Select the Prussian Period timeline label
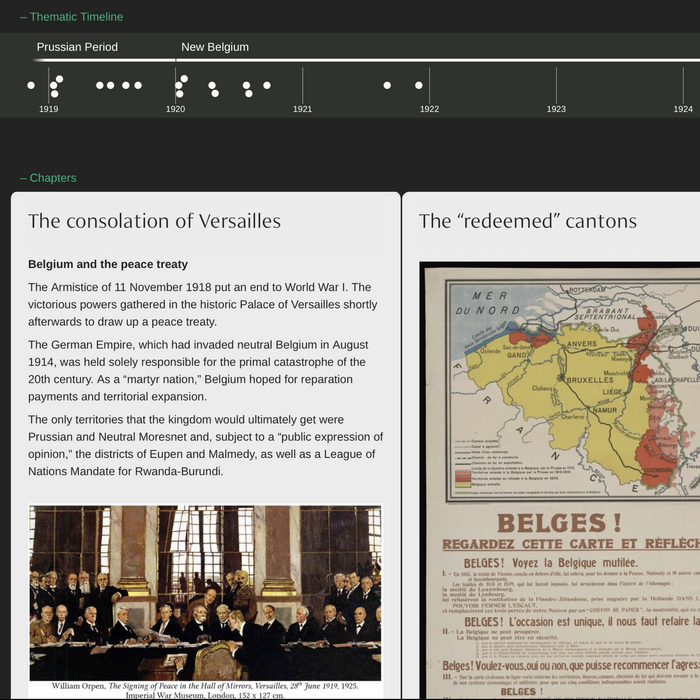The width and height of the screenshot is (700, 700). coord(77,47)
